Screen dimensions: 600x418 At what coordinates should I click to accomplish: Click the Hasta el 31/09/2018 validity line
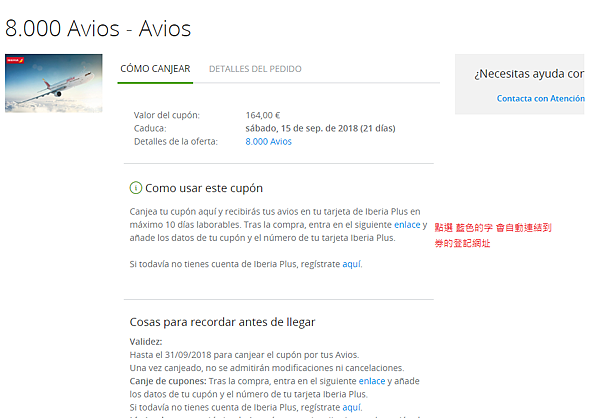[244, 355]
